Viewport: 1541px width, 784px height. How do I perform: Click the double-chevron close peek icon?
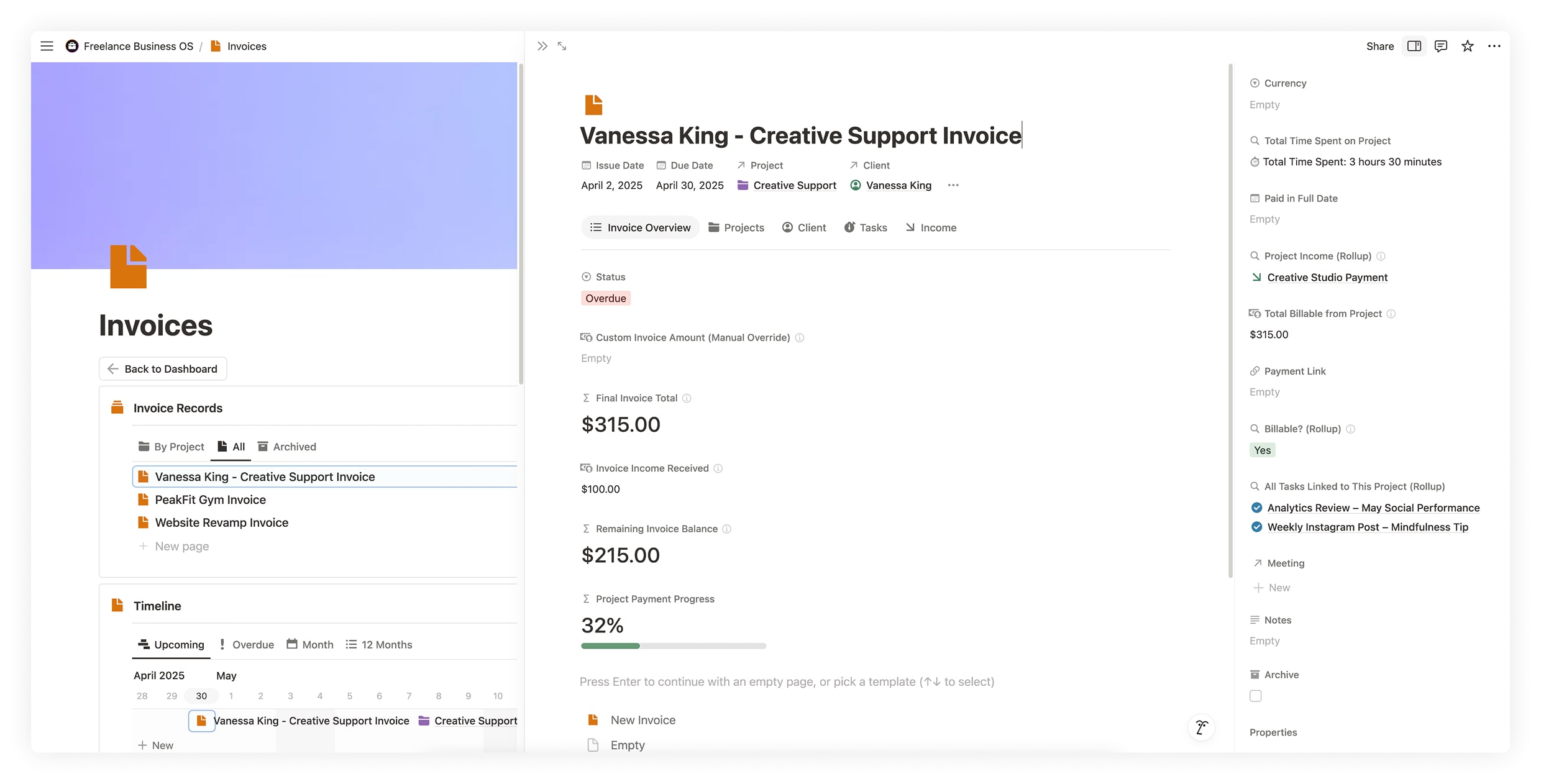(542, 46)
